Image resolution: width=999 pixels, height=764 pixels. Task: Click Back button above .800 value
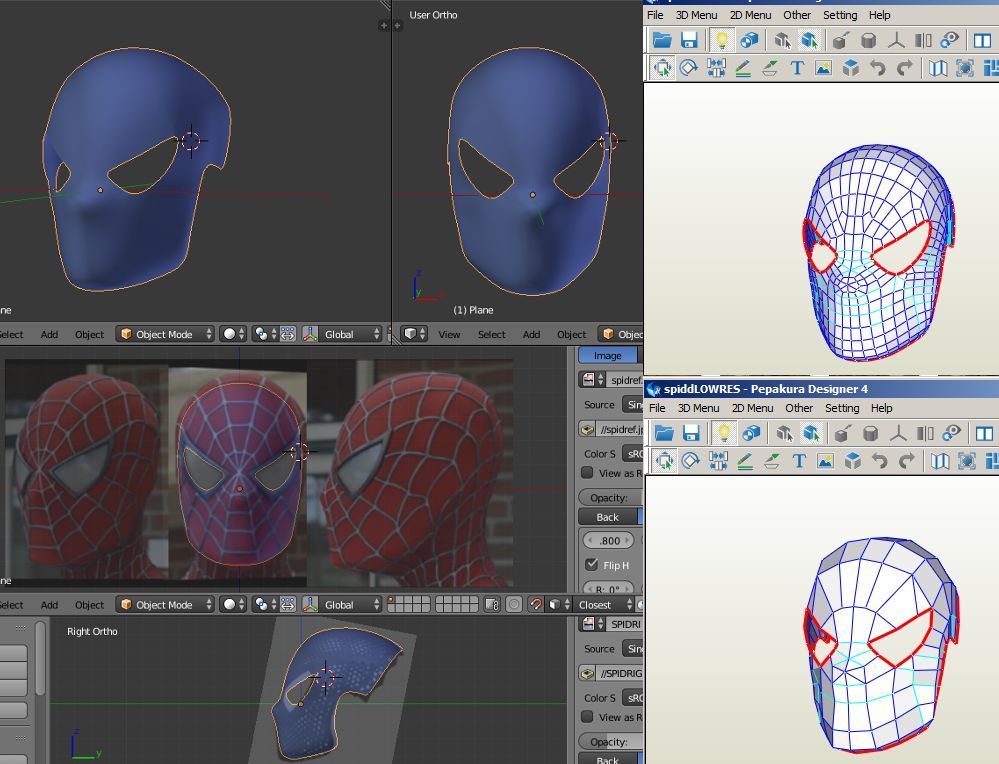click(x=610, y=517)
